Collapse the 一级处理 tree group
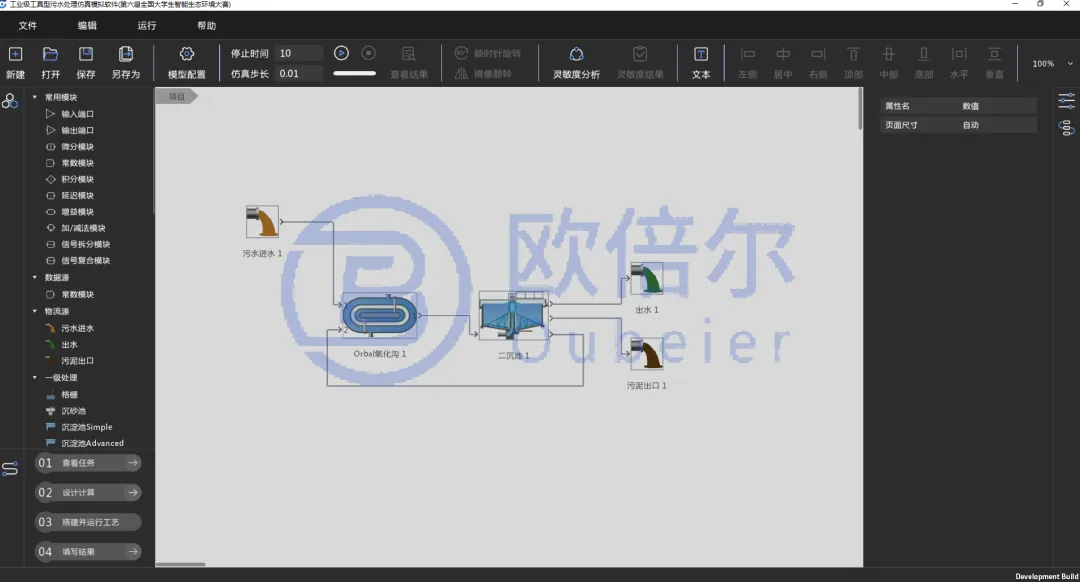 click(34, 377)
